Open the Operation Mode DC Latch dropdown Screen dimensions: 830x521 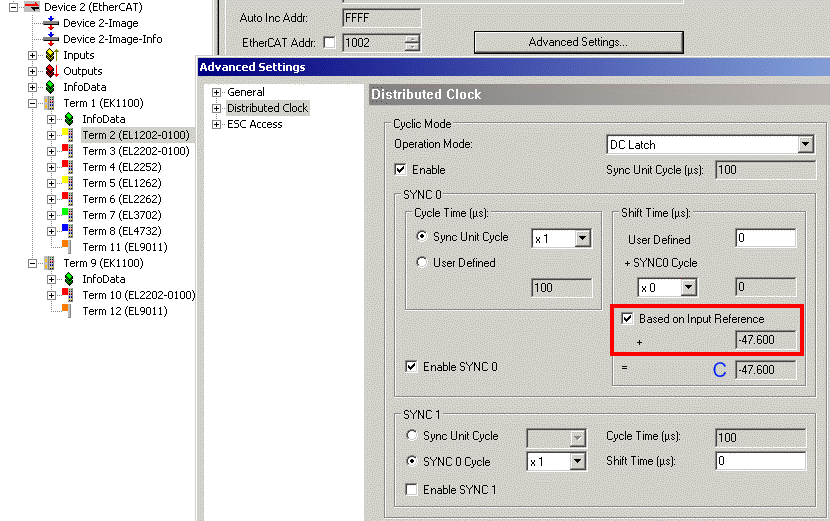coord(805,144)
